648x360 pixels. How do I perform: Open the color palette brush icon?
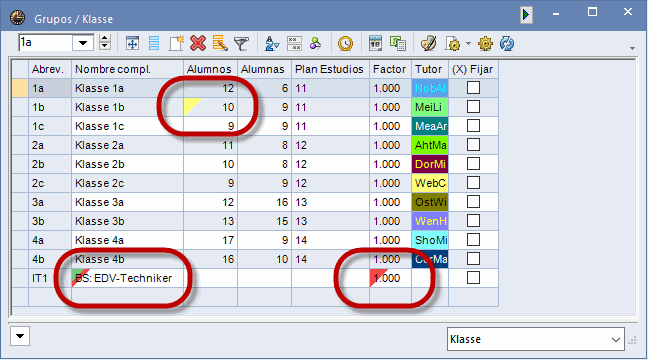point(428,43)
